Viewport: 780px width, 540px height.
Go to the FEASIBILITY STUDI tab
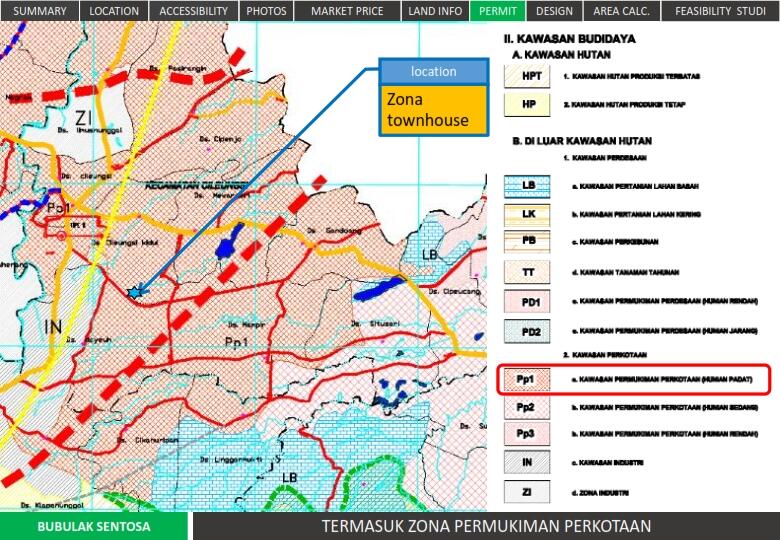[720, 10]
